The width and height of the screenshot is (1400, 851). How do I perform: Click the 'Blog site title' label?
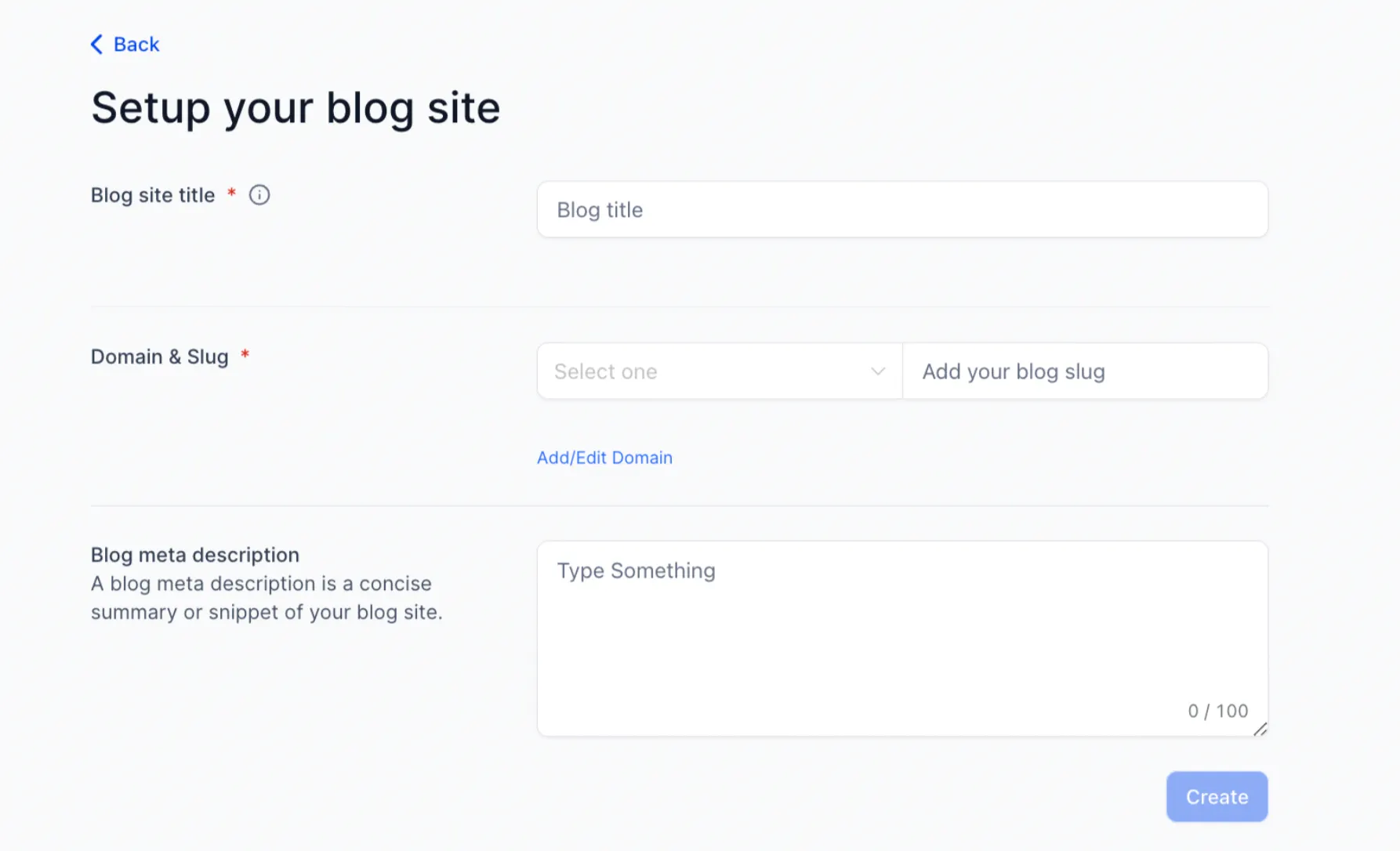click(x=153, y=195)
